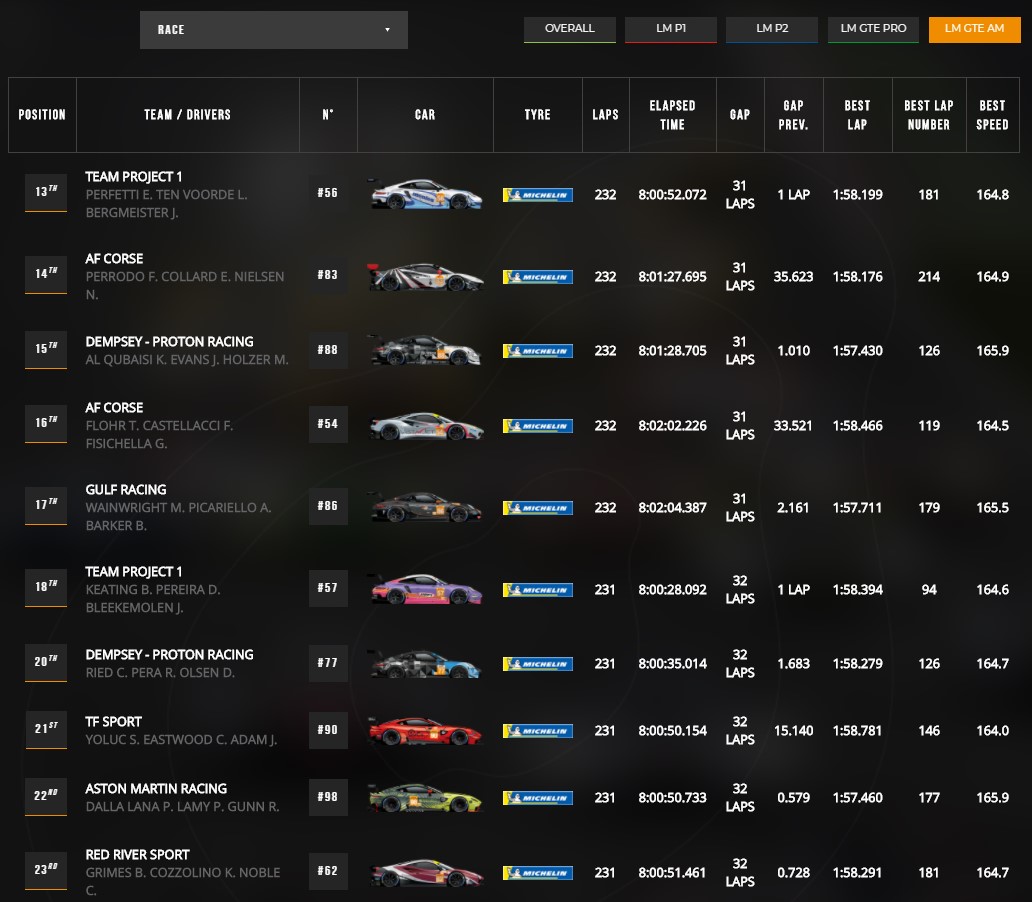Click the Gulf Racing #86 car image
Screen dimensions: 1032x902
[426, 507]
